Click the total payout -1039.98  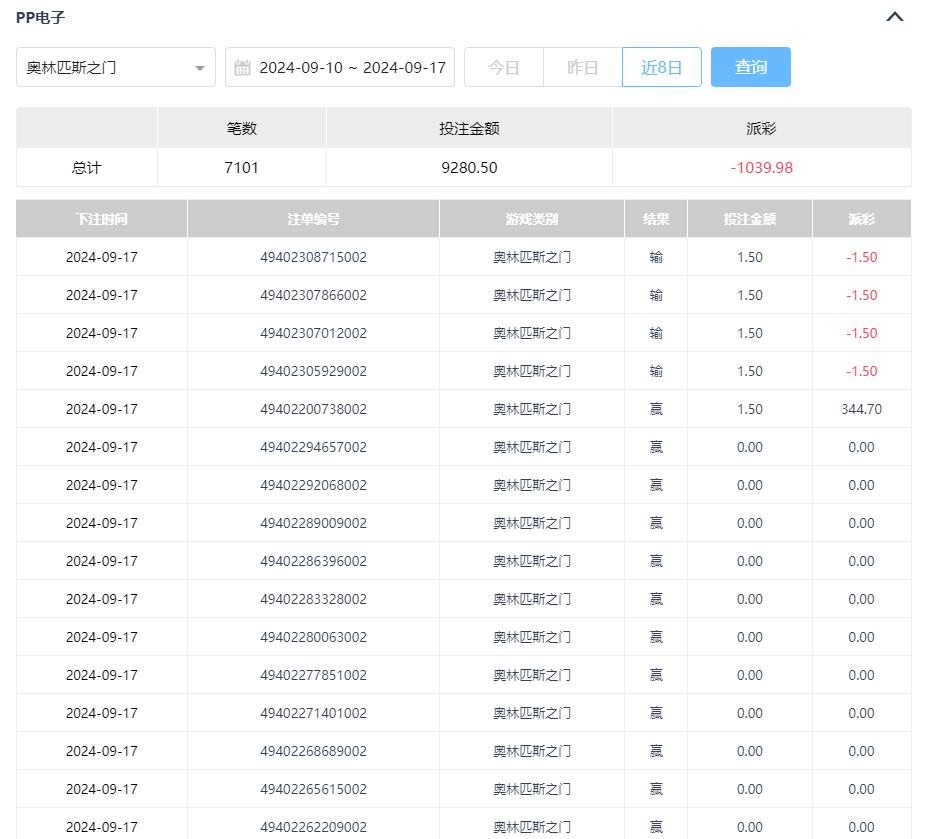[x=761, y=168]
